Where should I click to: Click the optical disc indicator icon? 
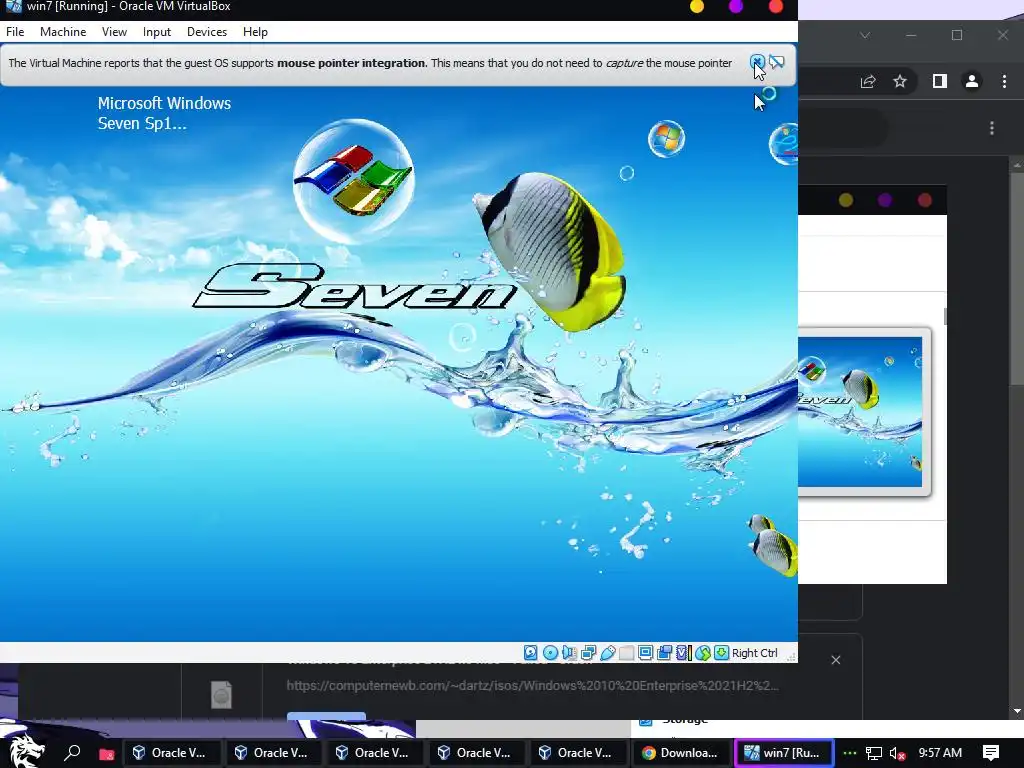coord(551,652)
